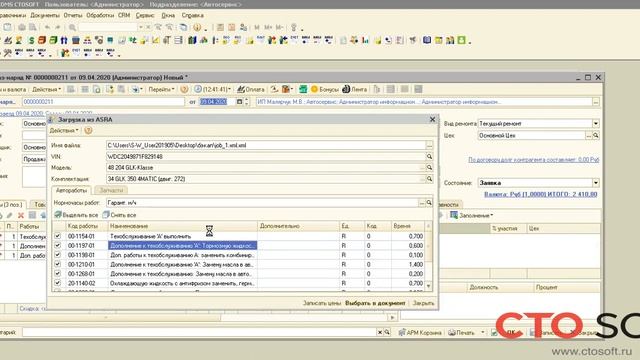The width and height of the screenshot is (640, 360).
Task: Click the АРМ Корзина button
Action: click(420, 333)
